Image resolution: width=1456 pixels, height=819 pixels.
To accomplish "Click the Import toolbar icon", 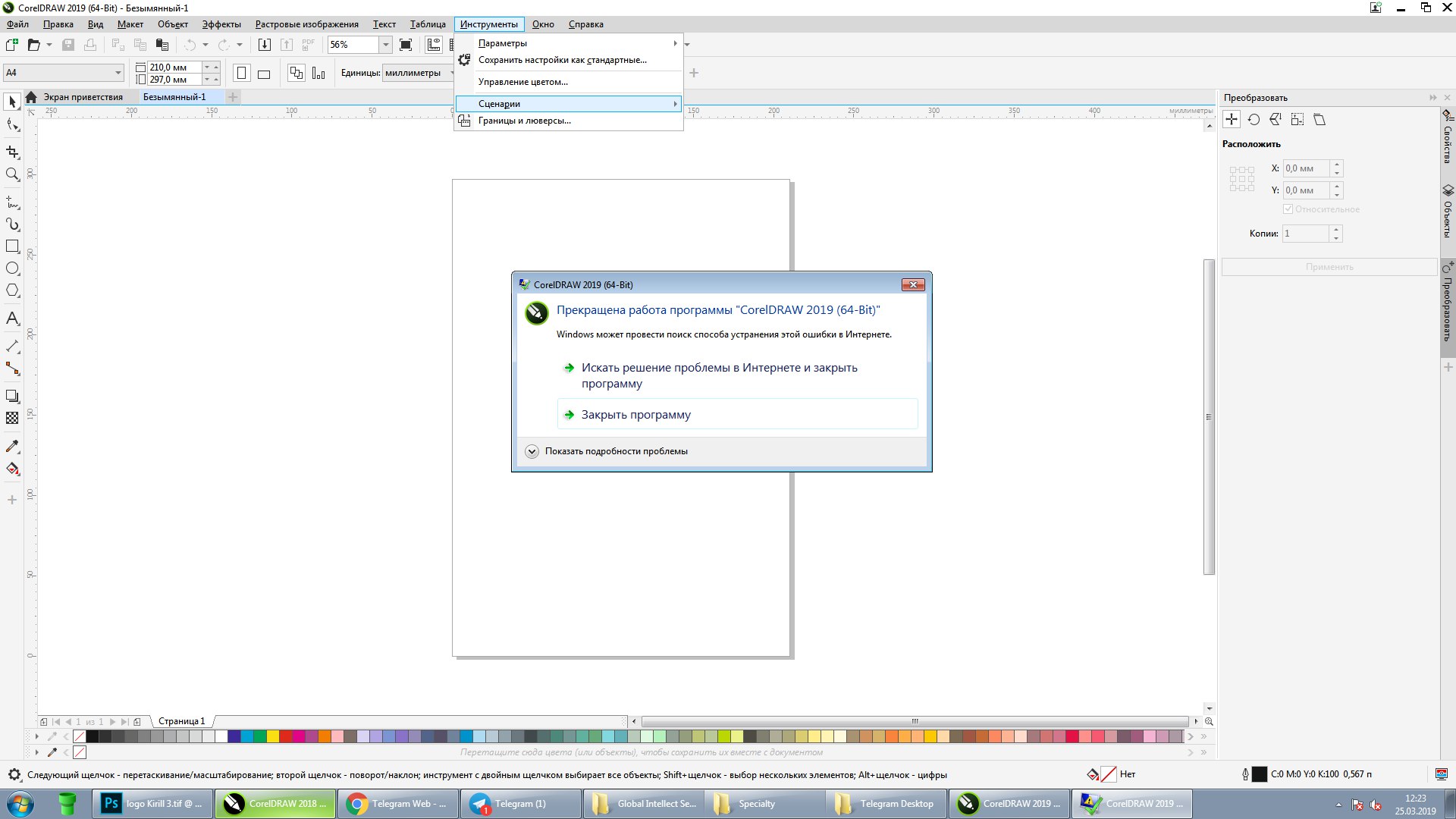I will pos(264,45).
